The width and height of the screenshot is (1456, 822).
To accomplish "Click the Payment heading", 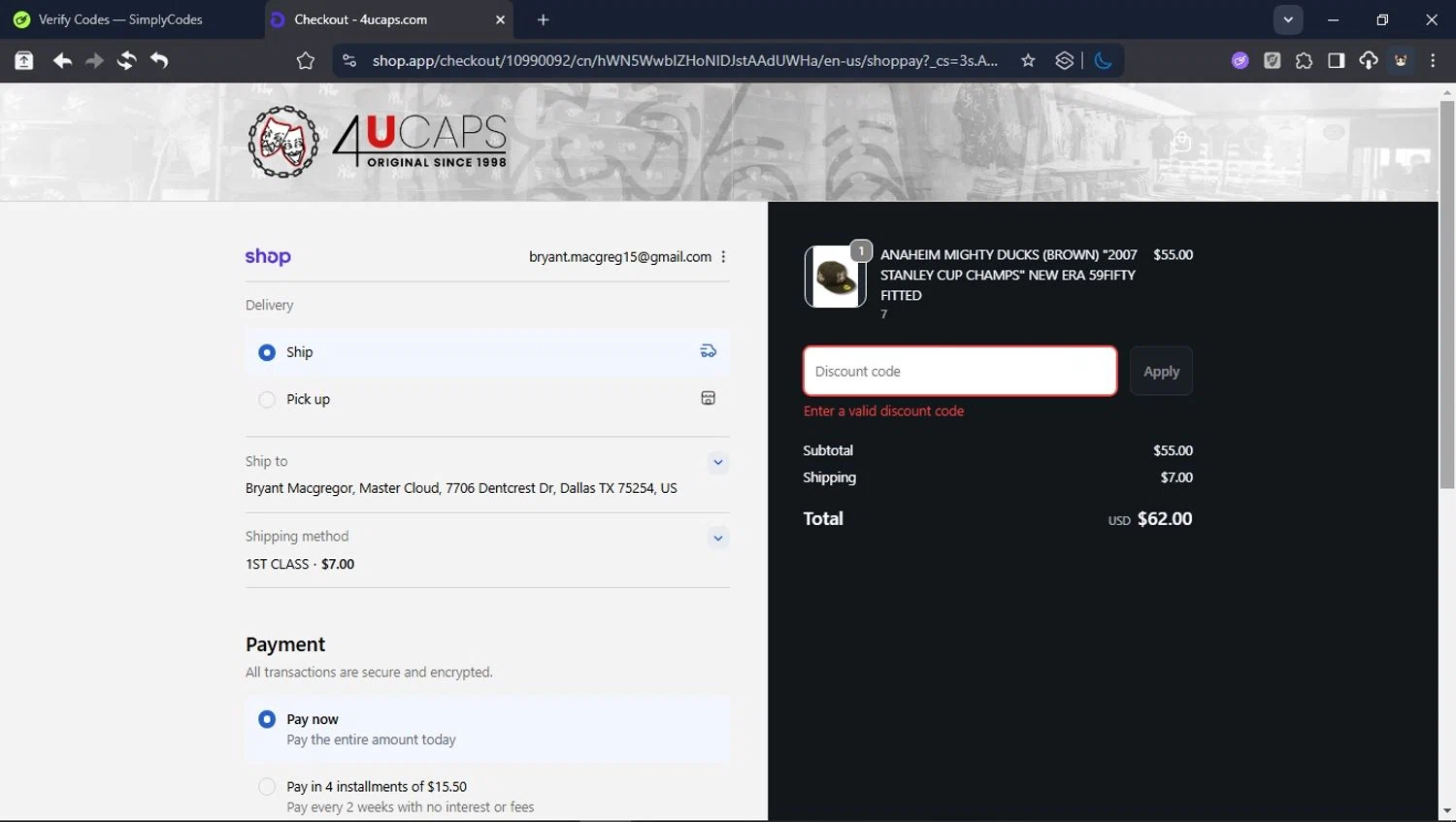I will (285, 644).
